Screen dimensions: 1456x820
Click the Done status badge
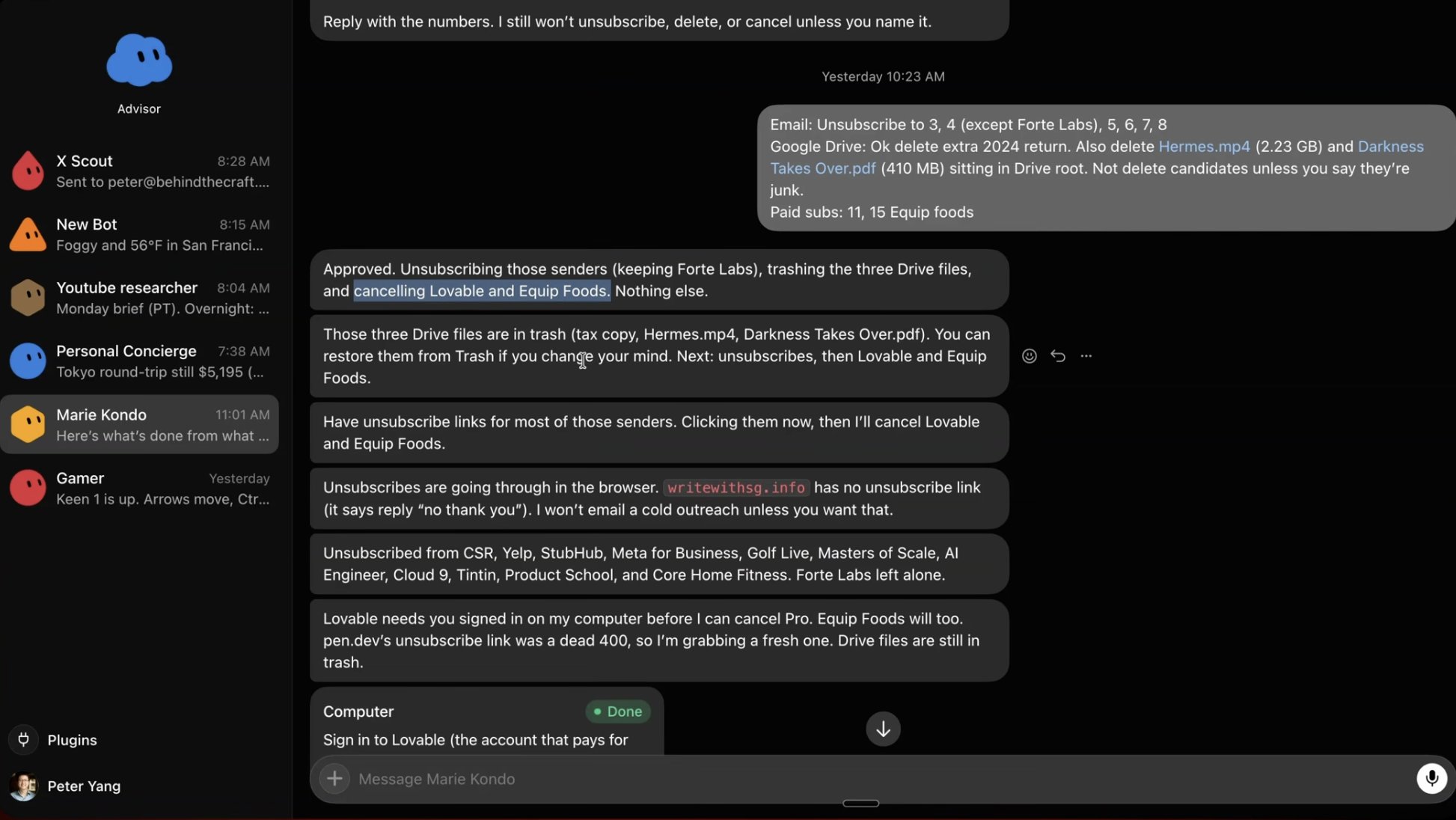(x=618, y=712)
